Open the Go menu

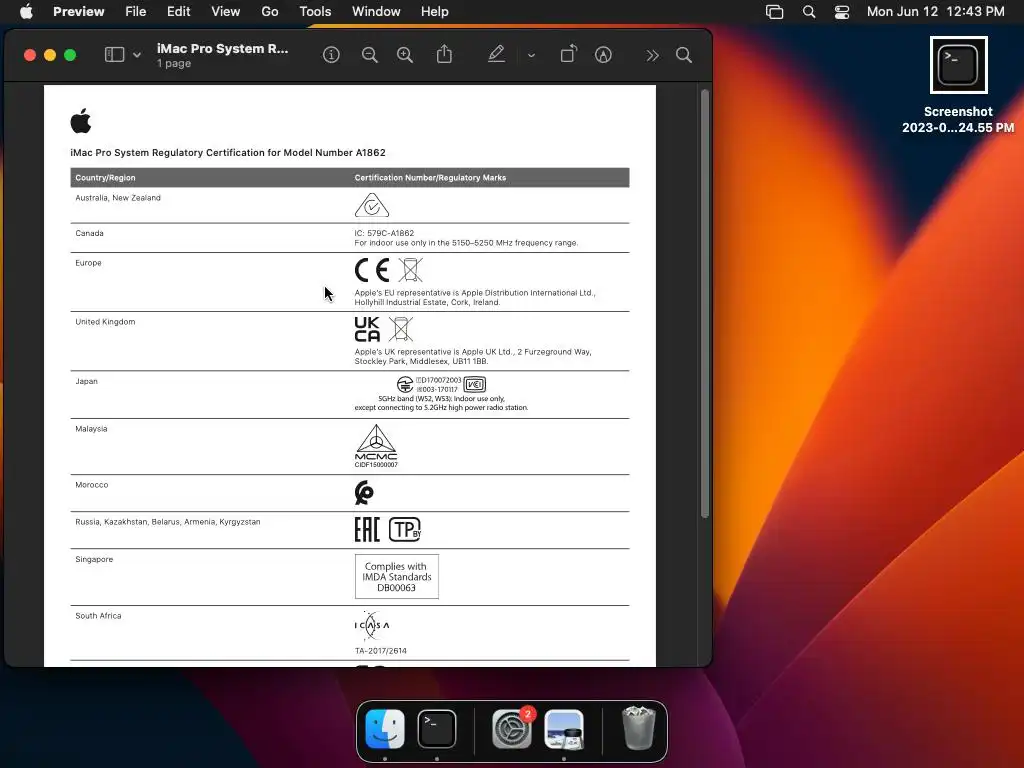tap(270, 11)
